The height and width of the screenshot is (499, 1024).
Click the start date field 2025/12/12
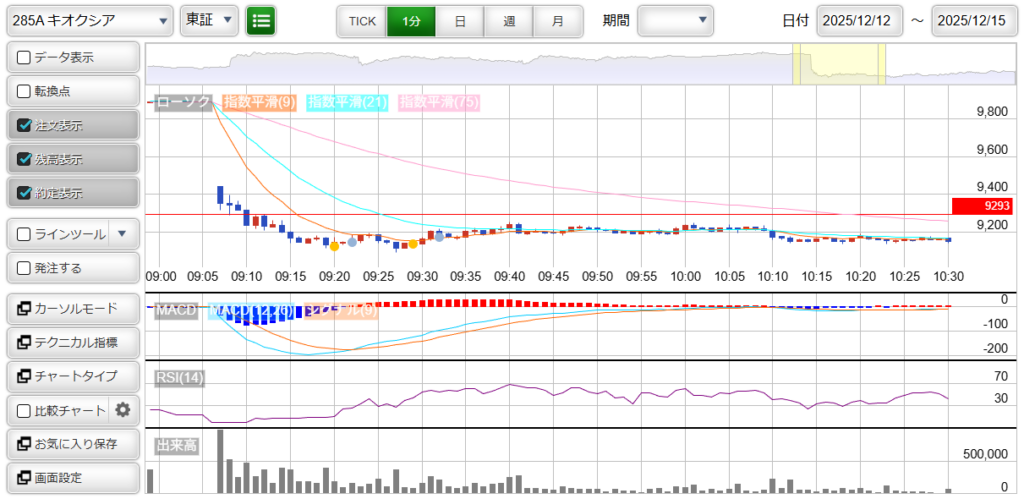tap(859, 20)
